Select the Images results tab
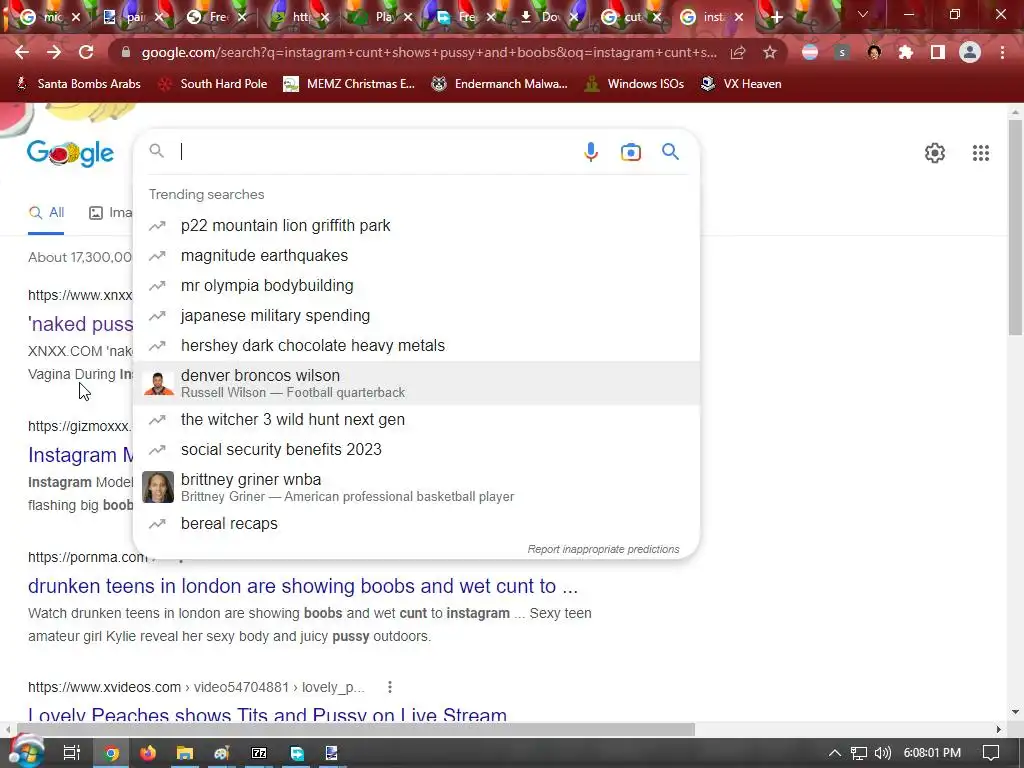Screen dimensions: 1024x768 (110, 212)
